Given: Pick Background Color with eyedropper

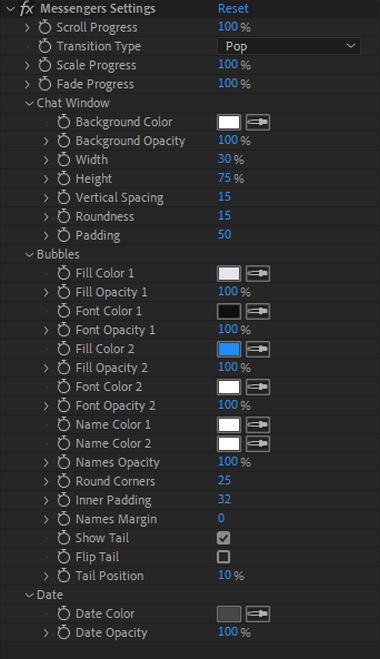Looking at the screenshot, I should coord(258,122).
